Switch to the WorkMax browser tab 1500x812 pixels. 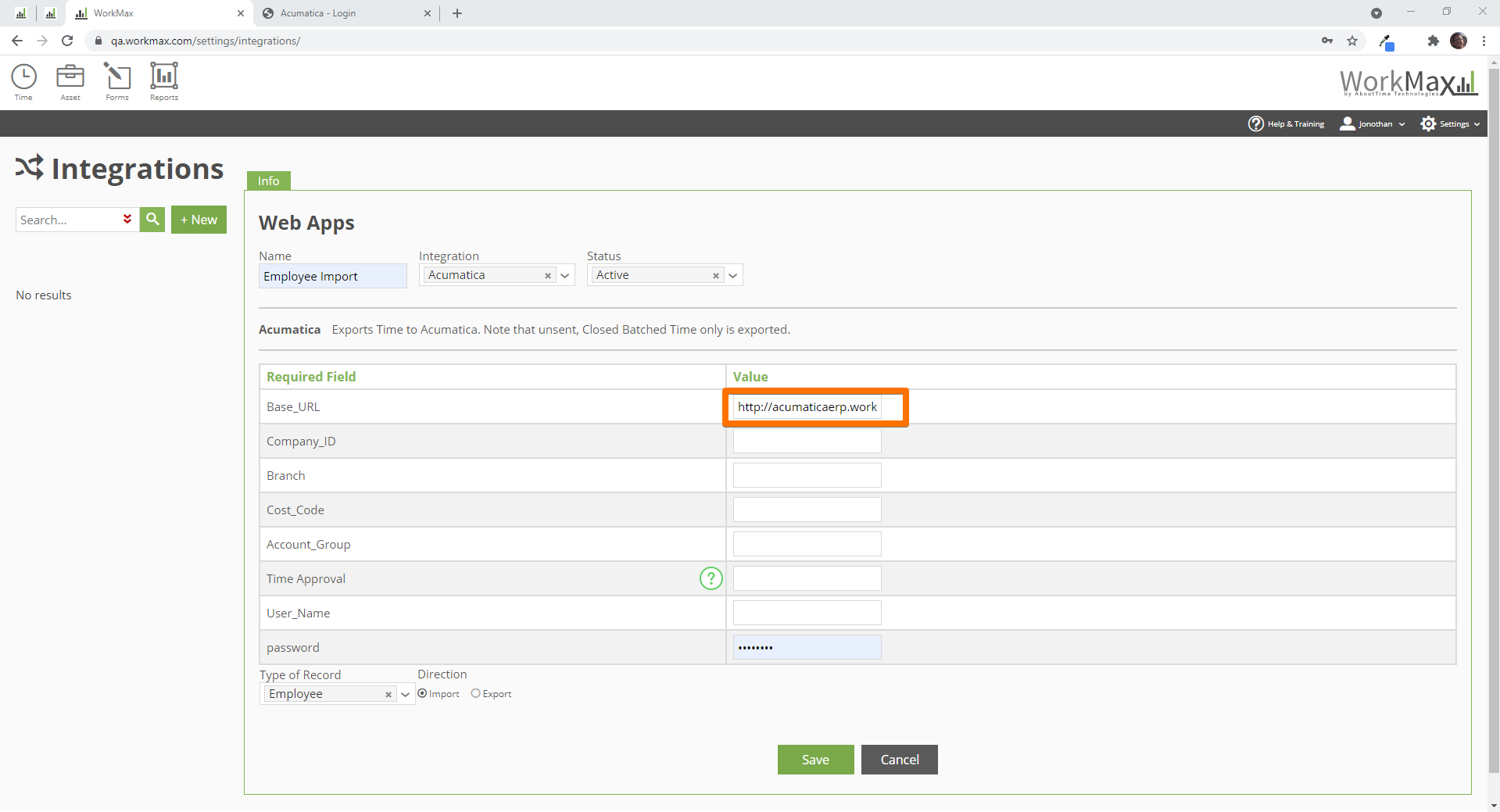point(159,13)
